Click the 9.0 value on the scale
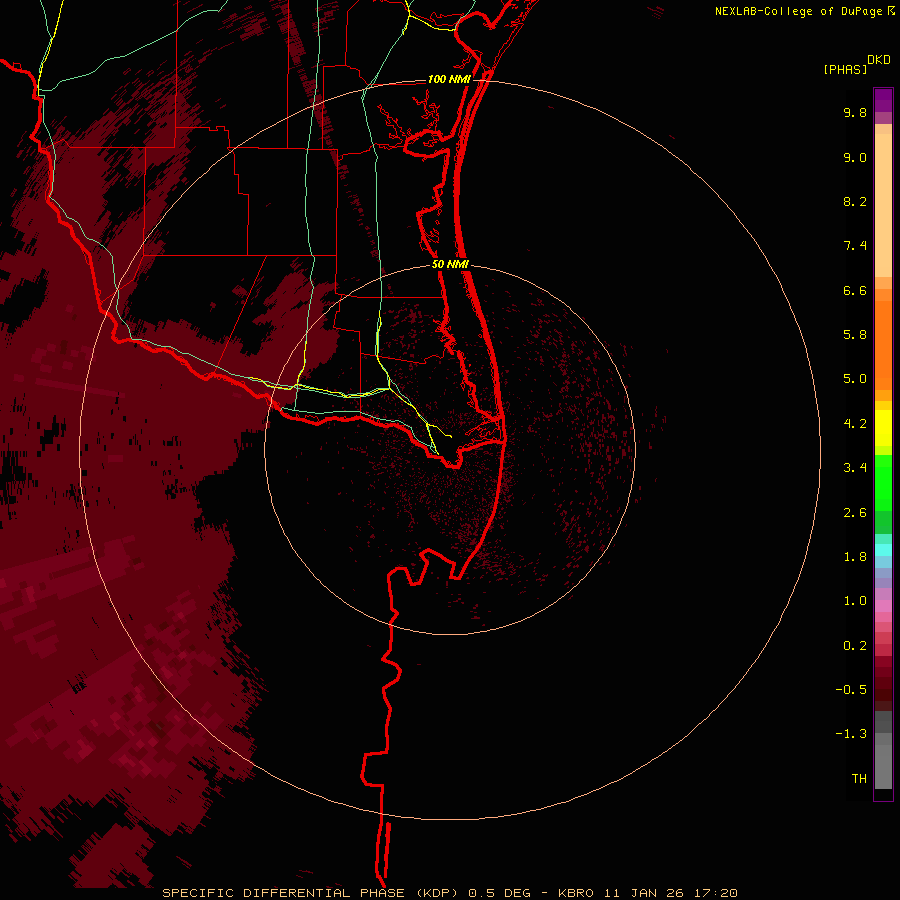The height and width of the screenshot is (900, 900). tap(855, 157)
